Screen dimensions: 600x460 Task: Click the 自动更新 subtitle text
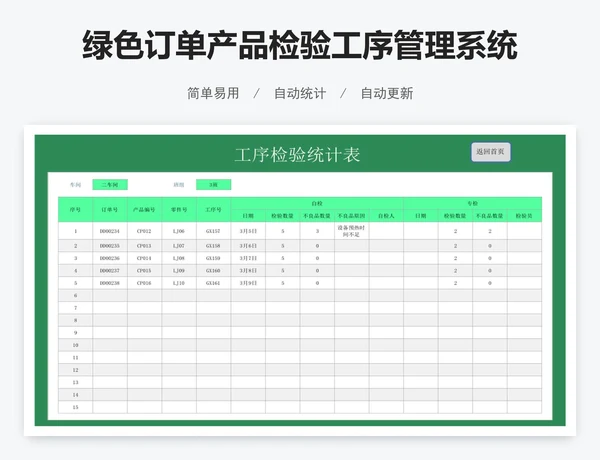click(387, 93)
